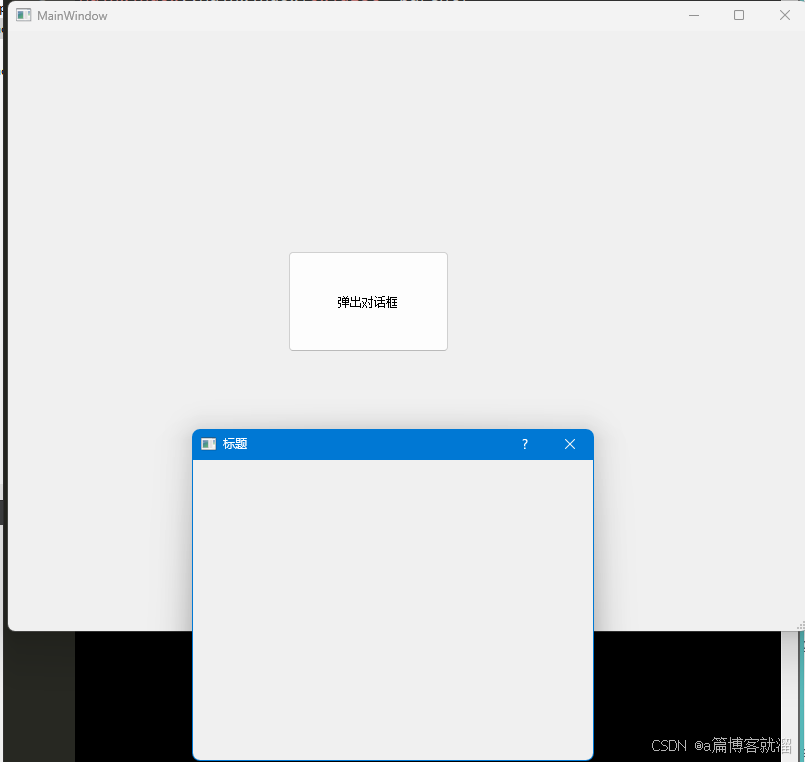Viewport: 805px width, 762px height.
Task: Click the 弹出对话框 button
Action: click(368, 301)
